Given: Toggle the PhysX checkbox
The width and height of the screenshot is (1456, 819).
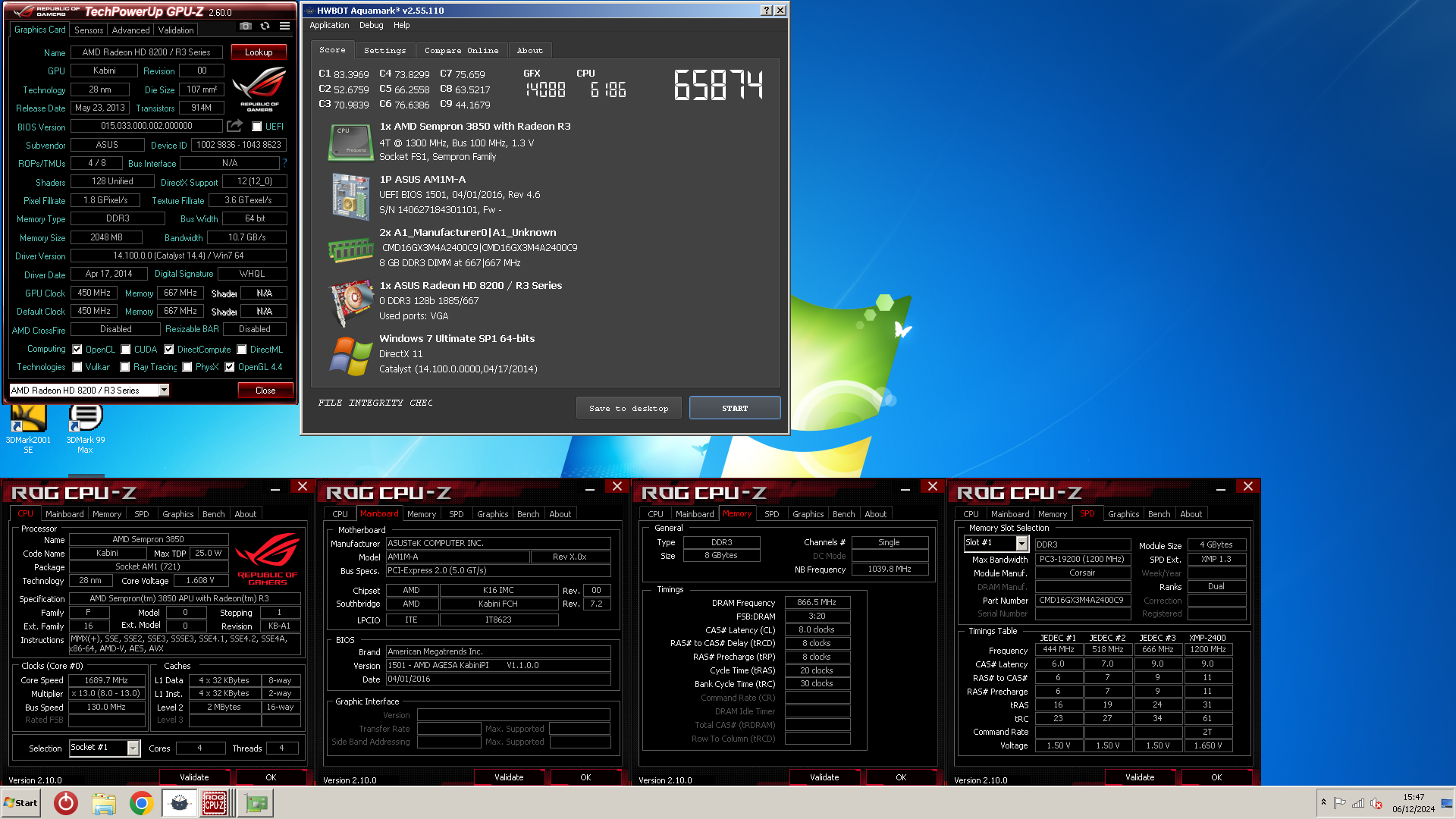Looking at the screenshot, I should point(187,367).
